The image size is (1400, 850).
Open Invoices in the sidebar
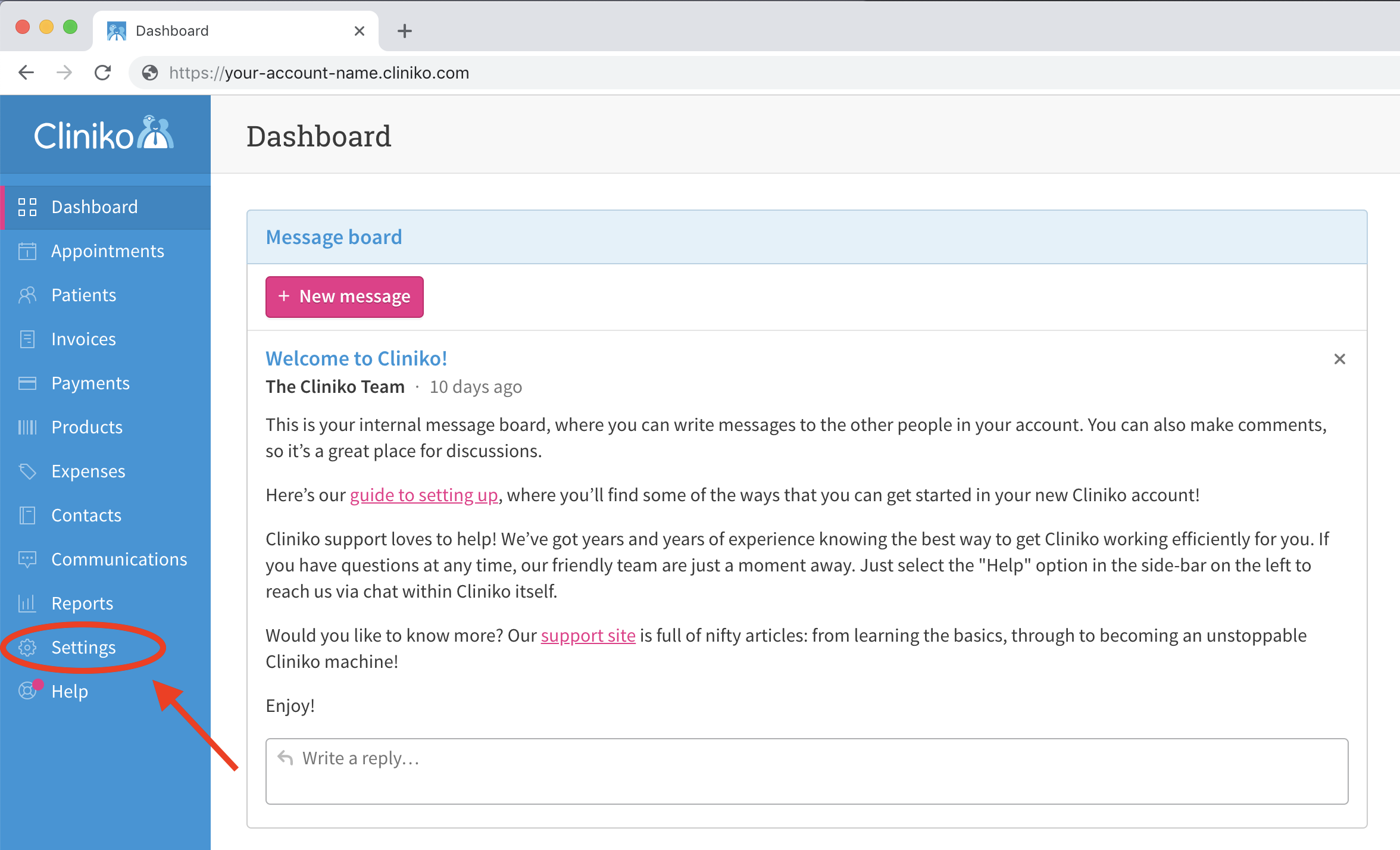(105, 339)
